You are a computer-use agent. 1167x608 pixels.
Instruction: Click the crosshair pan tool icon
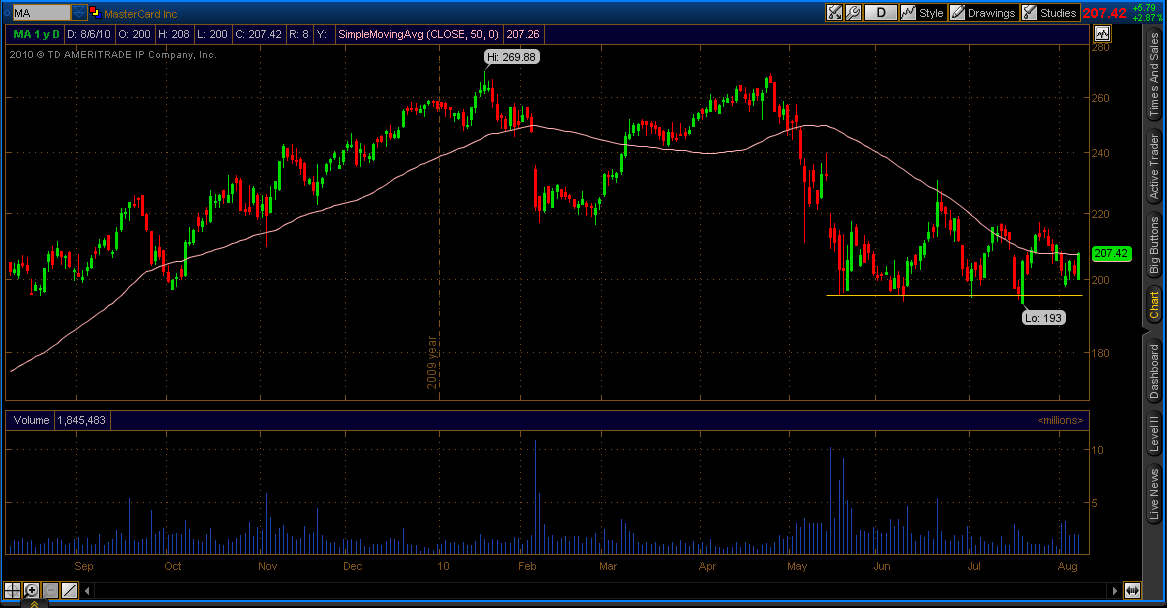click(12, 591)
